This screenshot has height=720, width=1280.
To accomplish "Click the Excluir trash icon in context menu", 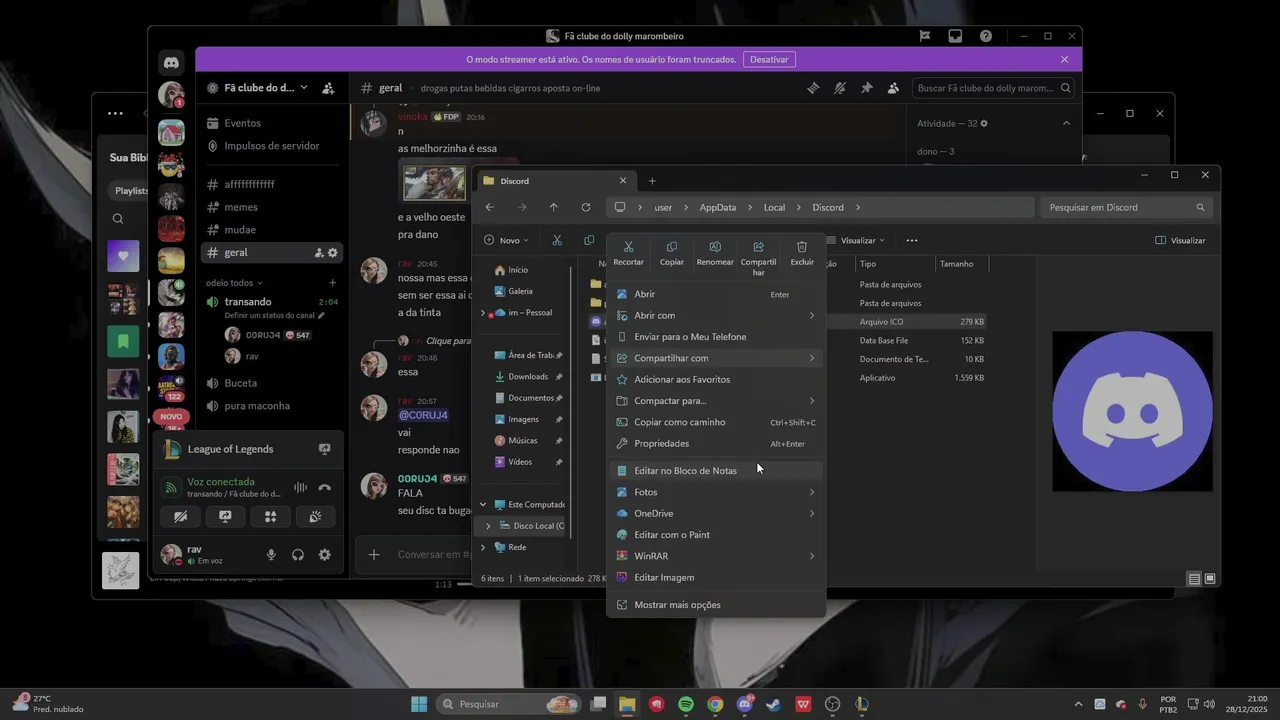I will 802,247.
